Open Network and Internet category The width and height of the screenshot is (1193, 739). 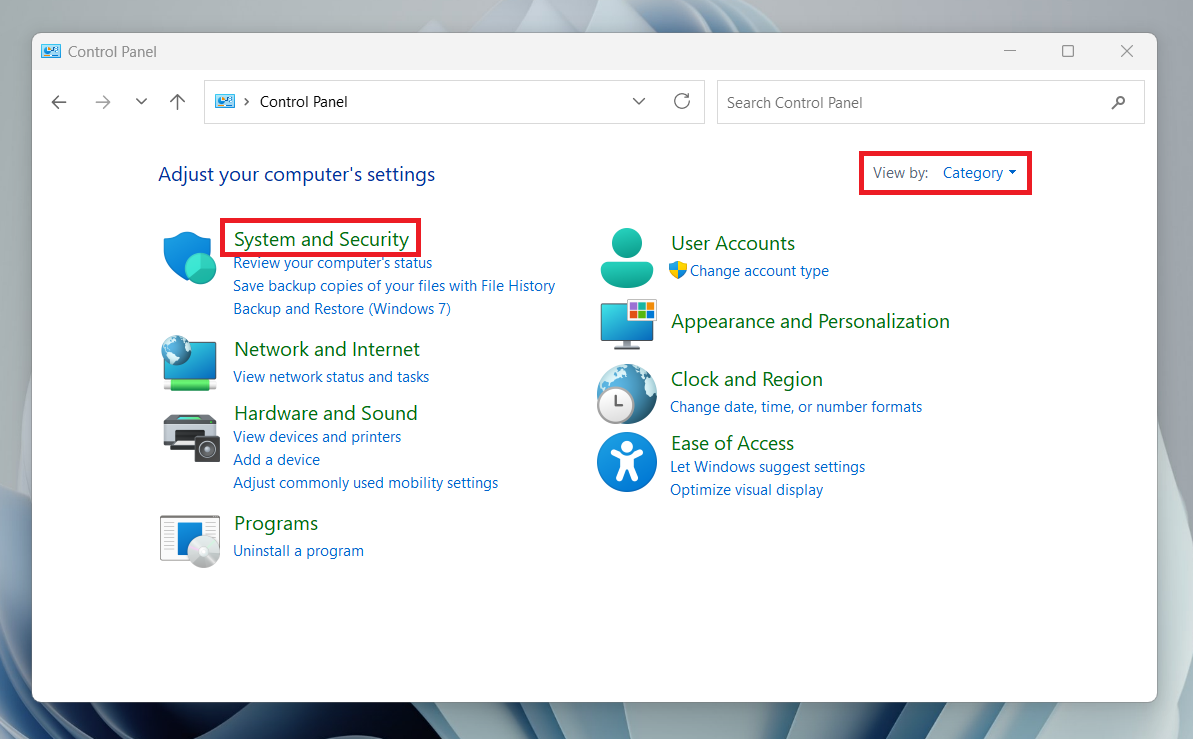(327, 349)
